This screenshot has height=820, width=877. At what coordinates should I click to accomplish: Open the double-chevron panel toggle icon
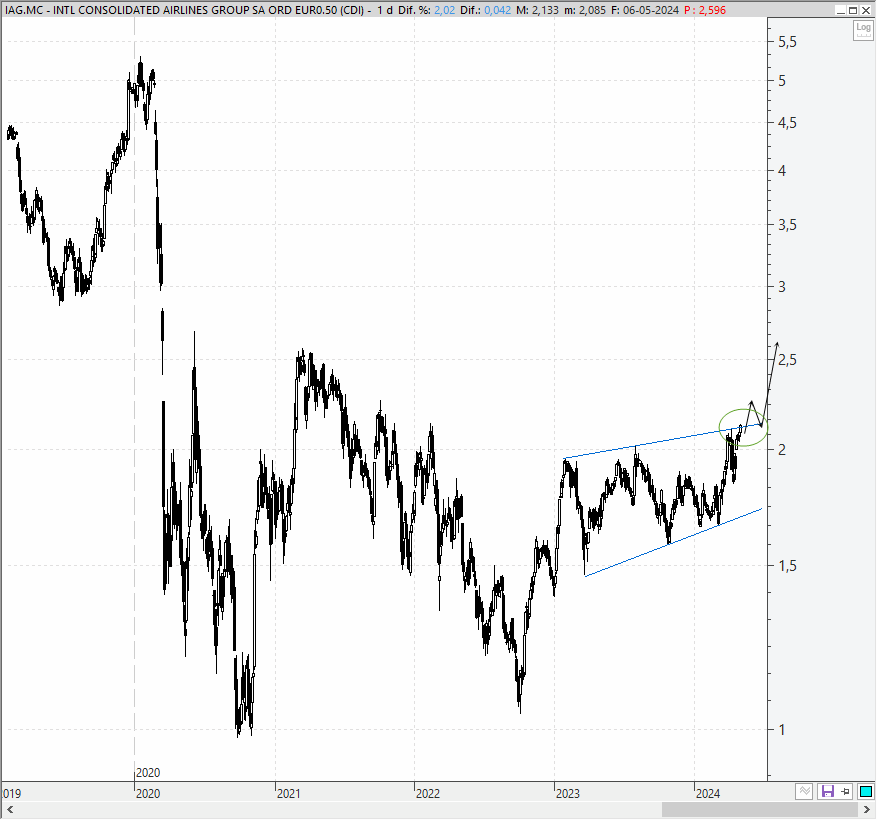pyautogui.click(x=804, y=791)
